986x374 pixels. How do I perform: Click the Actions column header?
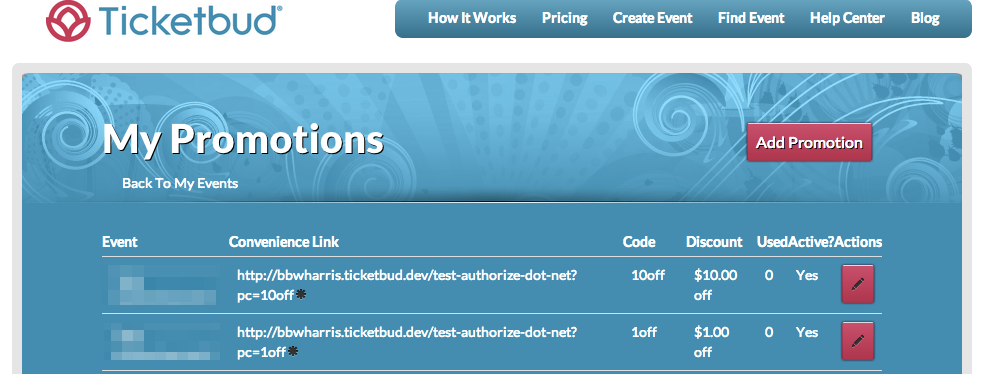[858, 242]
